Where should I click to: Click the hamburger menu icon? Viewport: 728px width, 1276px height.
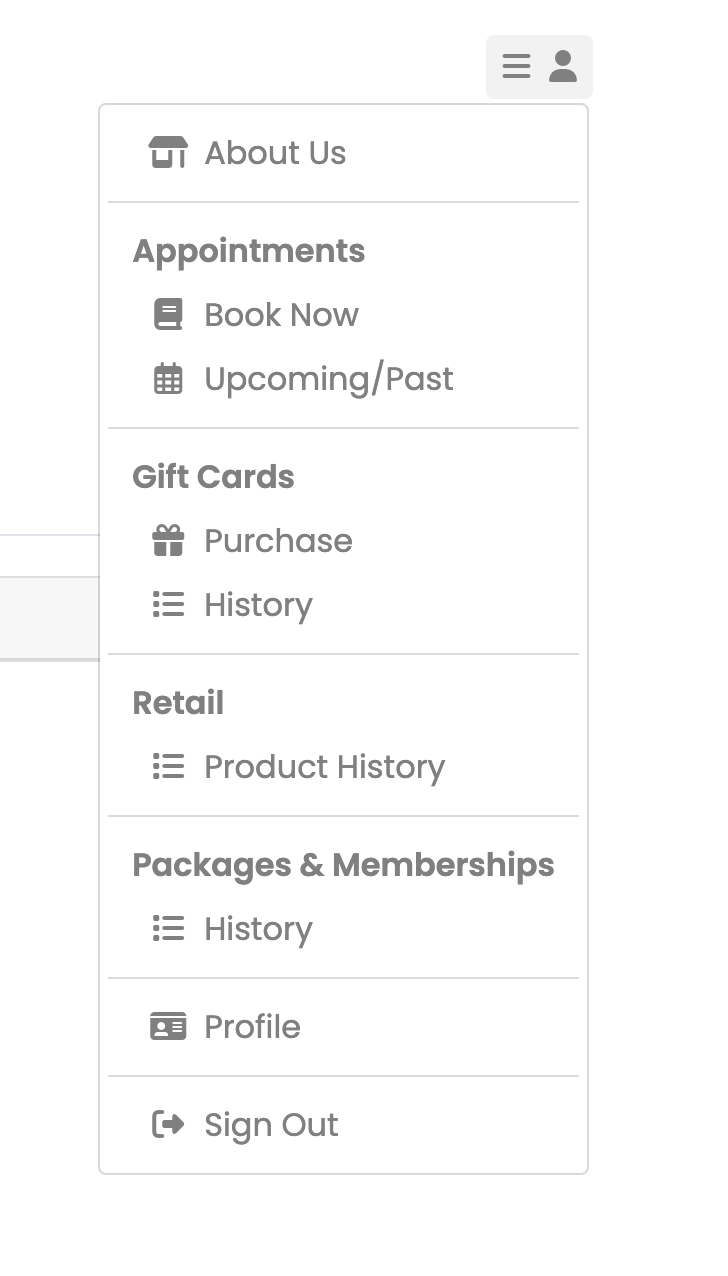click(x=516, y=67)
